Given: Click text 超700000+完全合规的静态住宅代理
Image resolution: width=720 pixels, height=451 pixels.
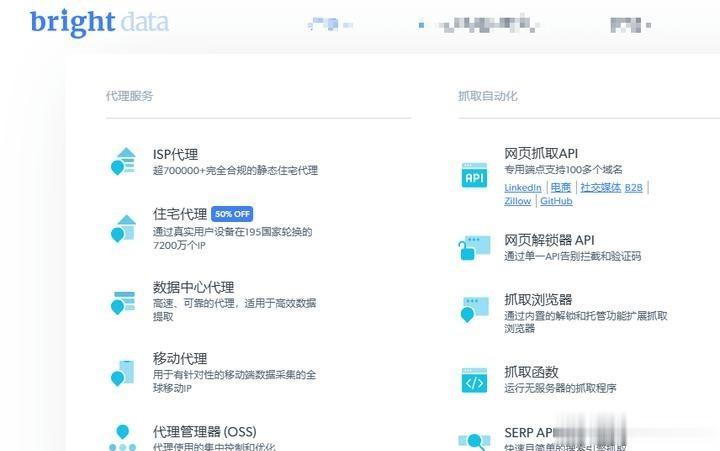Looking at the screenshot, I should tap(235, 170).
